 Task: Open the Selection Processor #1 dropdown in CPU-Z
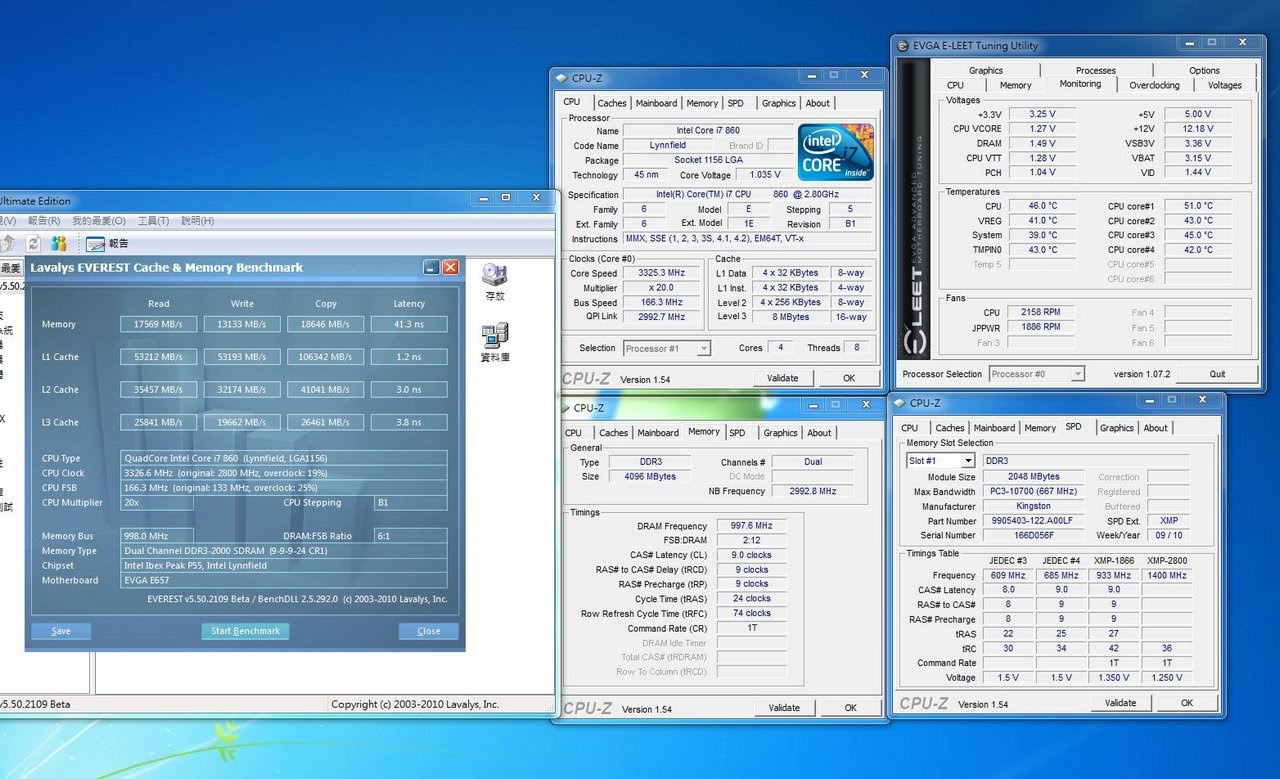704,348
